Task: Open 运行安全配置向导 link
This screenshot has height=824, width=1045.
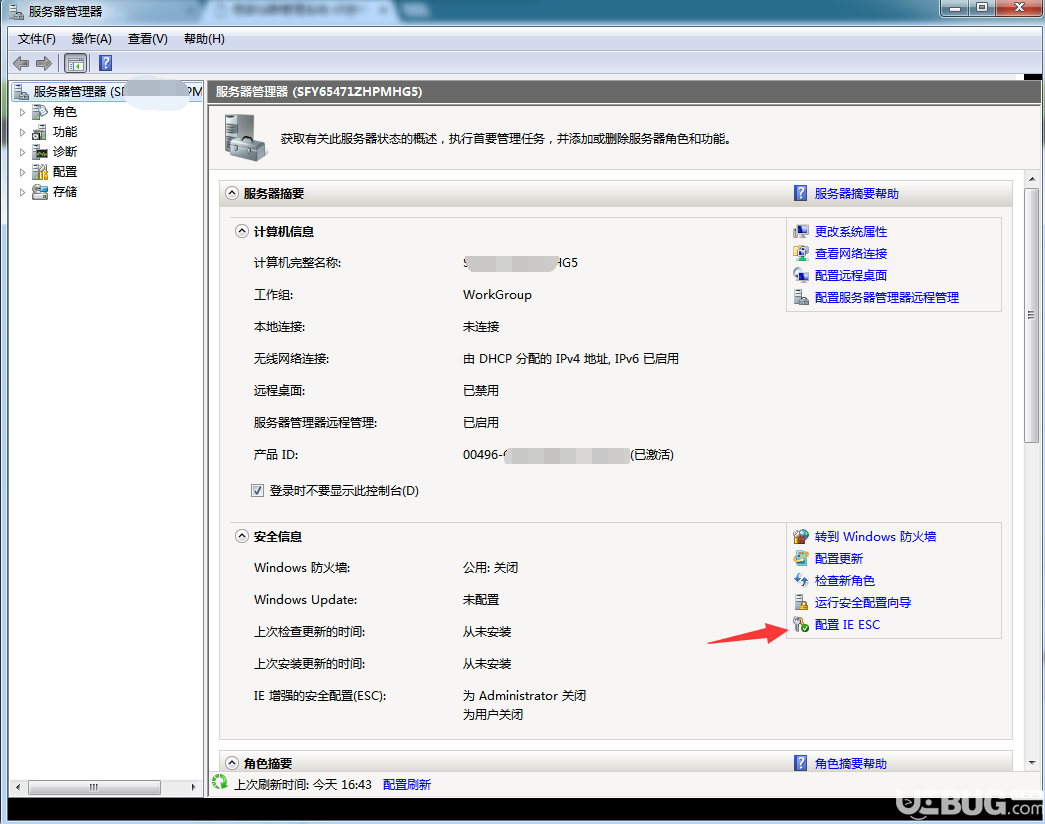Action: 863,603
